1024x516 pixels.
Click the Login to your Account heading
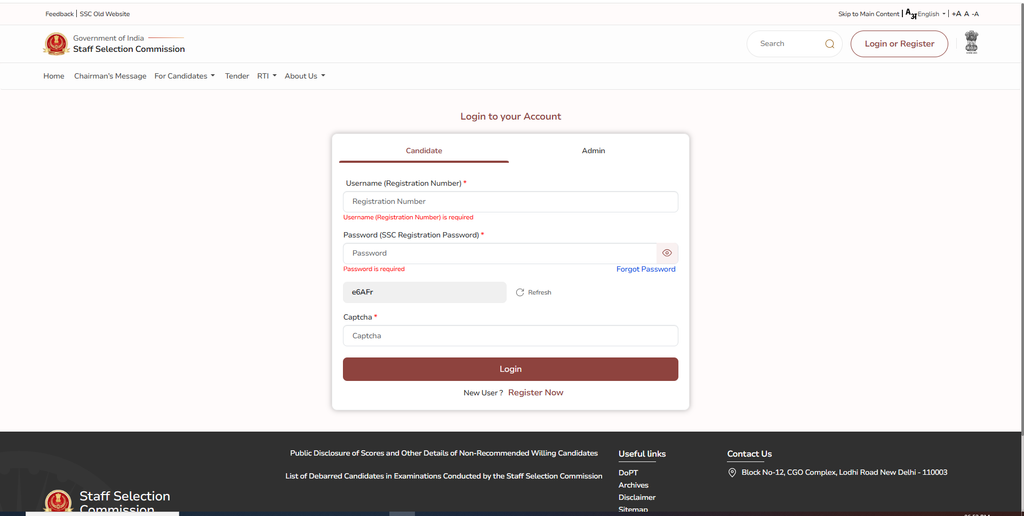click(x=511, y=116)
